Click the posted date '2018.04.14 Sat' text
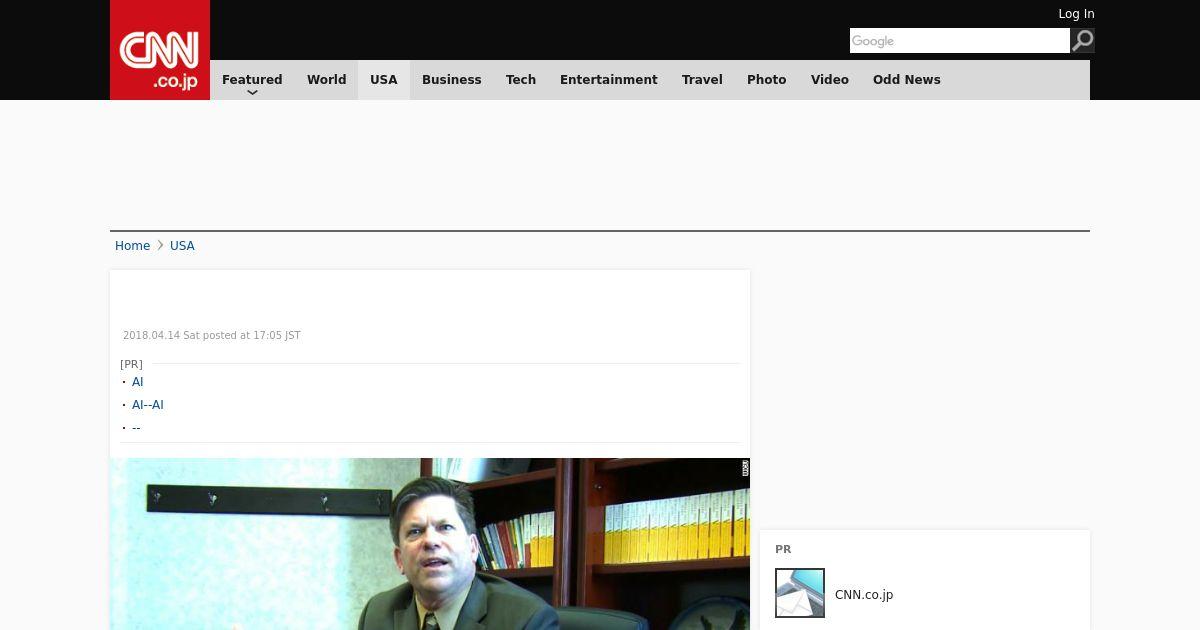The image size is (1200, 630). [x=161, y=336]
